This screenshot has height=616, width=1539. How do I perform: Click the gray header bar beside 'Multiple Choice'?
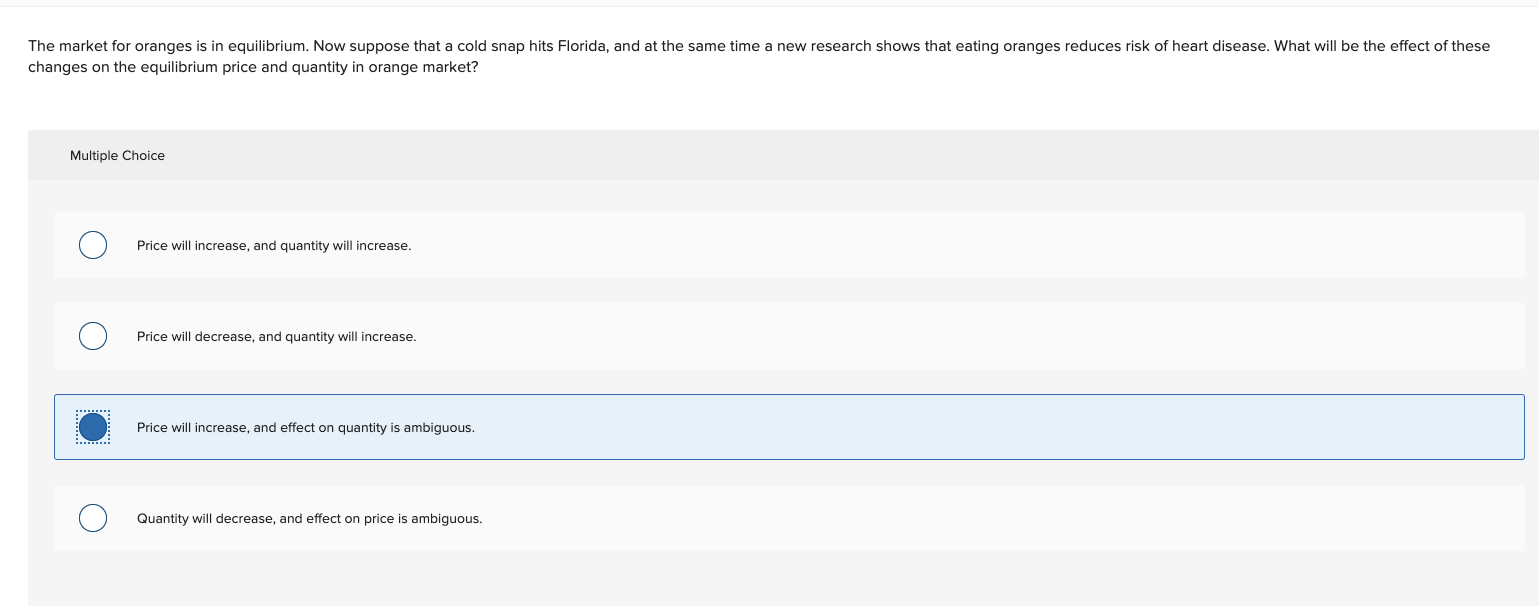coord(850,155)
